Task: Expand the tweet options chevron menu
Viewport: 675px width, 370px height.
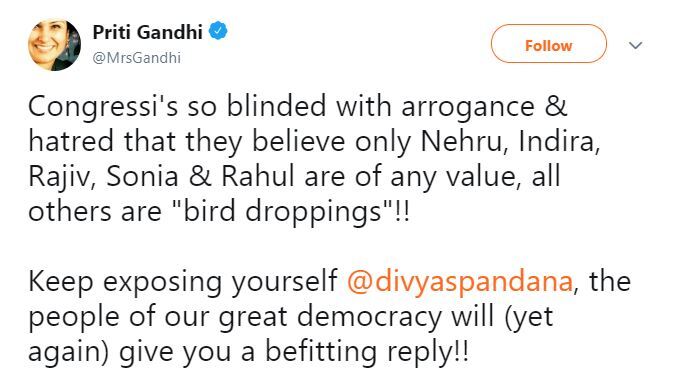Action: pos(636,45)
